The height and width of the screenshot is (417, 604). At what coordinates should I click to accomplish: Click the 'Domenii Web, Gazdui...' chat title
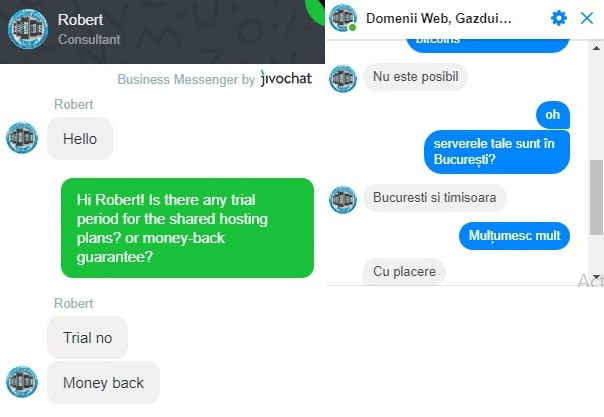[439, 18]
